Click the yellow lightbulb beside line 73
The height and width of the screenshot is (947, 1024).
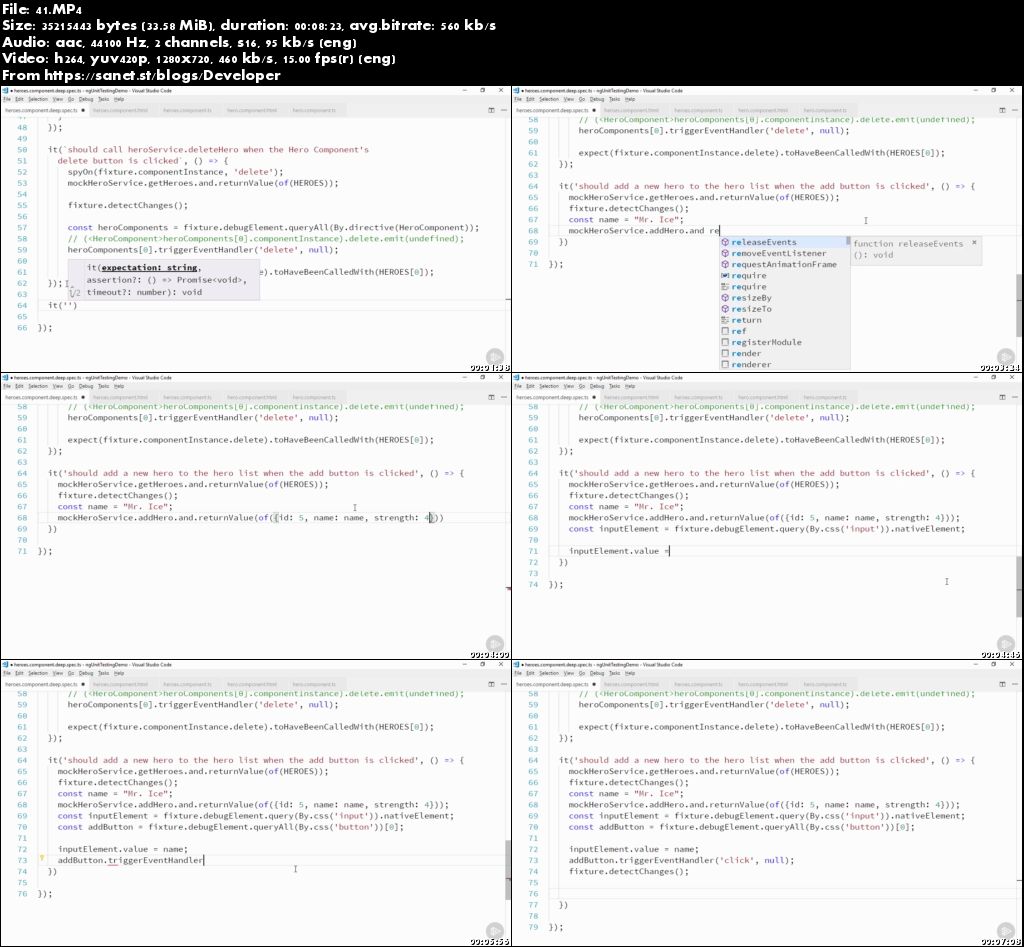coord(42,859)
